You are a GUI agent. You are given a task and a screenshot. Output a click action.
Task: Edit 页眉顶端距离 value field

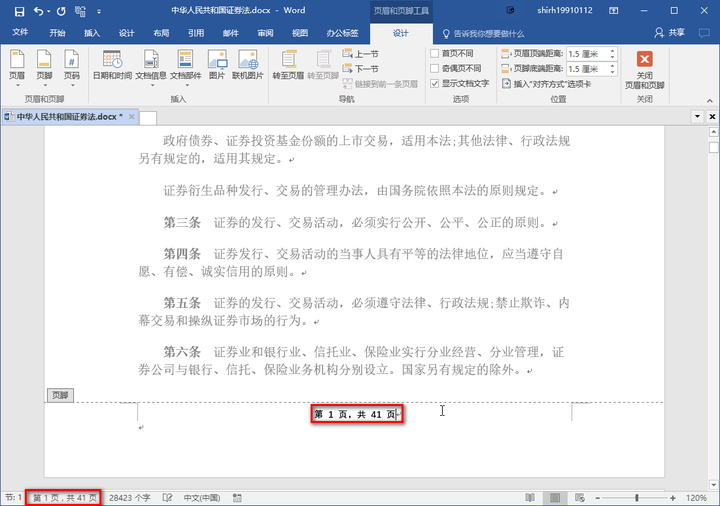(586, 54)
